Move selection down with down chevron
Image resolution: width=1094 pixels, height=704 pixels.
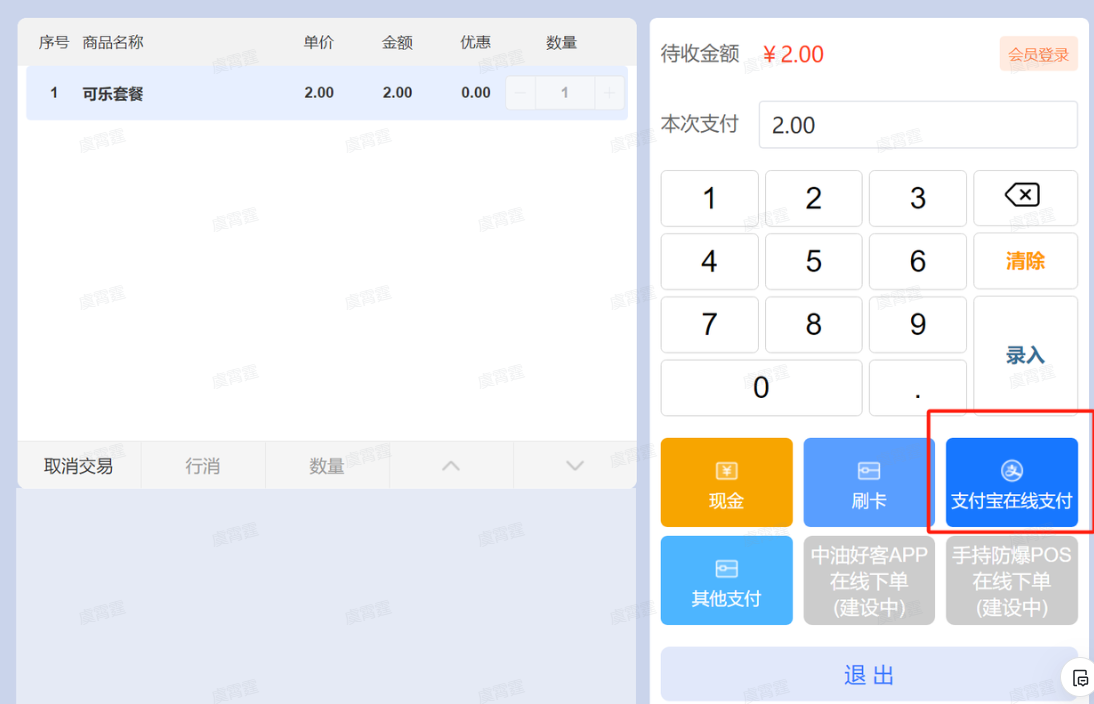[574, 465]
